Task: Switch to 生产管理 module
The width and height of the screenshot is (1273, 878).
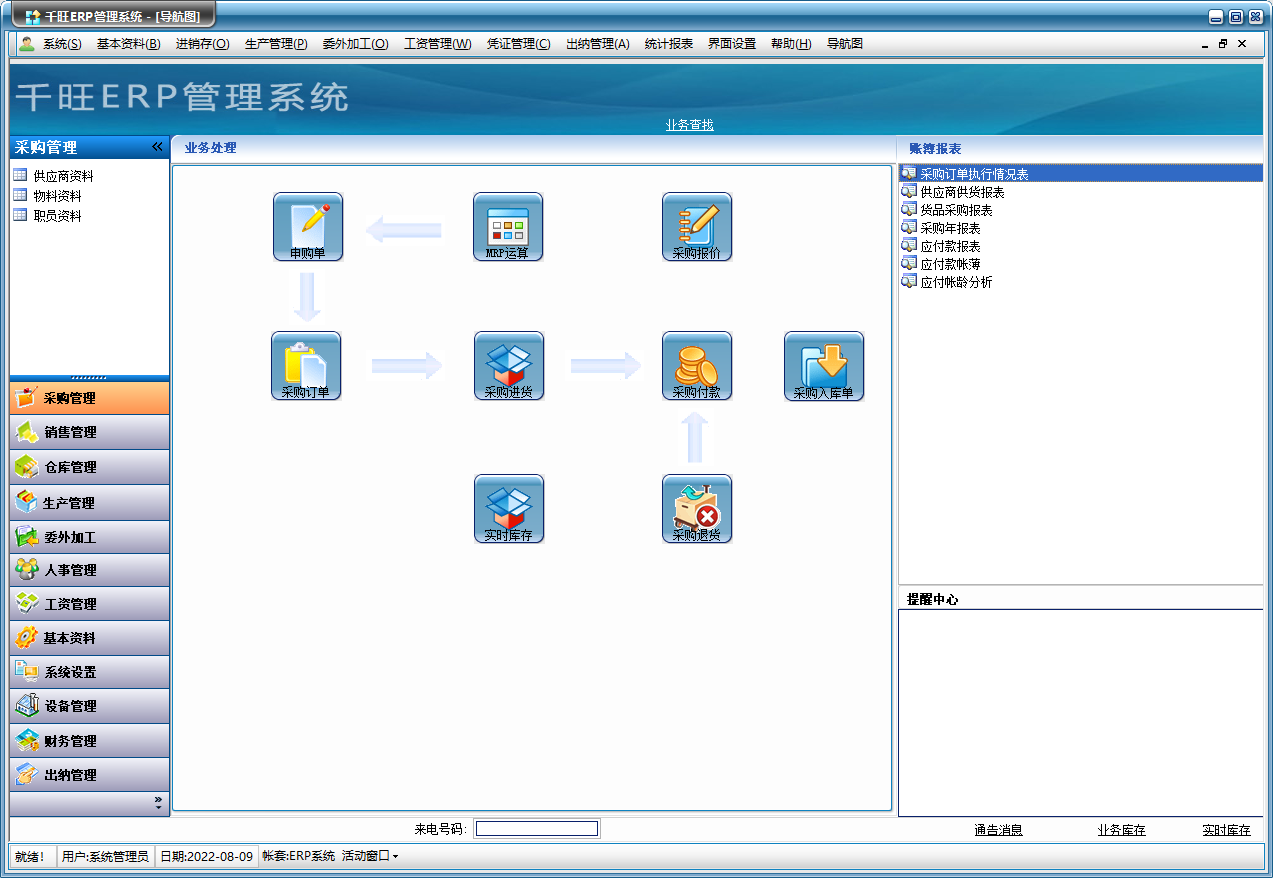Action: (89, 502)
